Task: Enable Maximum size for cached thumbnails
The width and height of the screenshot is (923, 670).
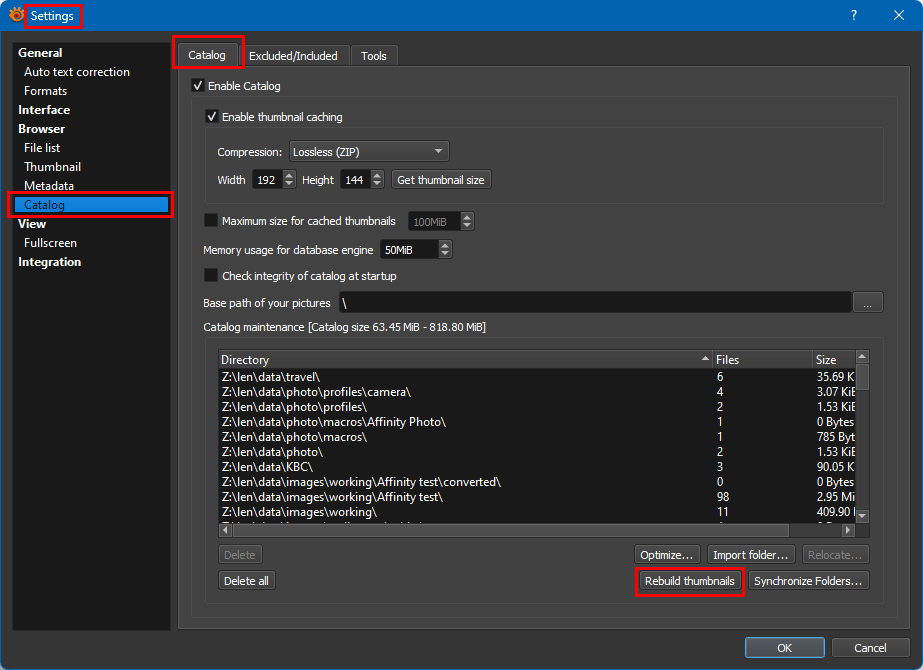Action: (211, 221)
